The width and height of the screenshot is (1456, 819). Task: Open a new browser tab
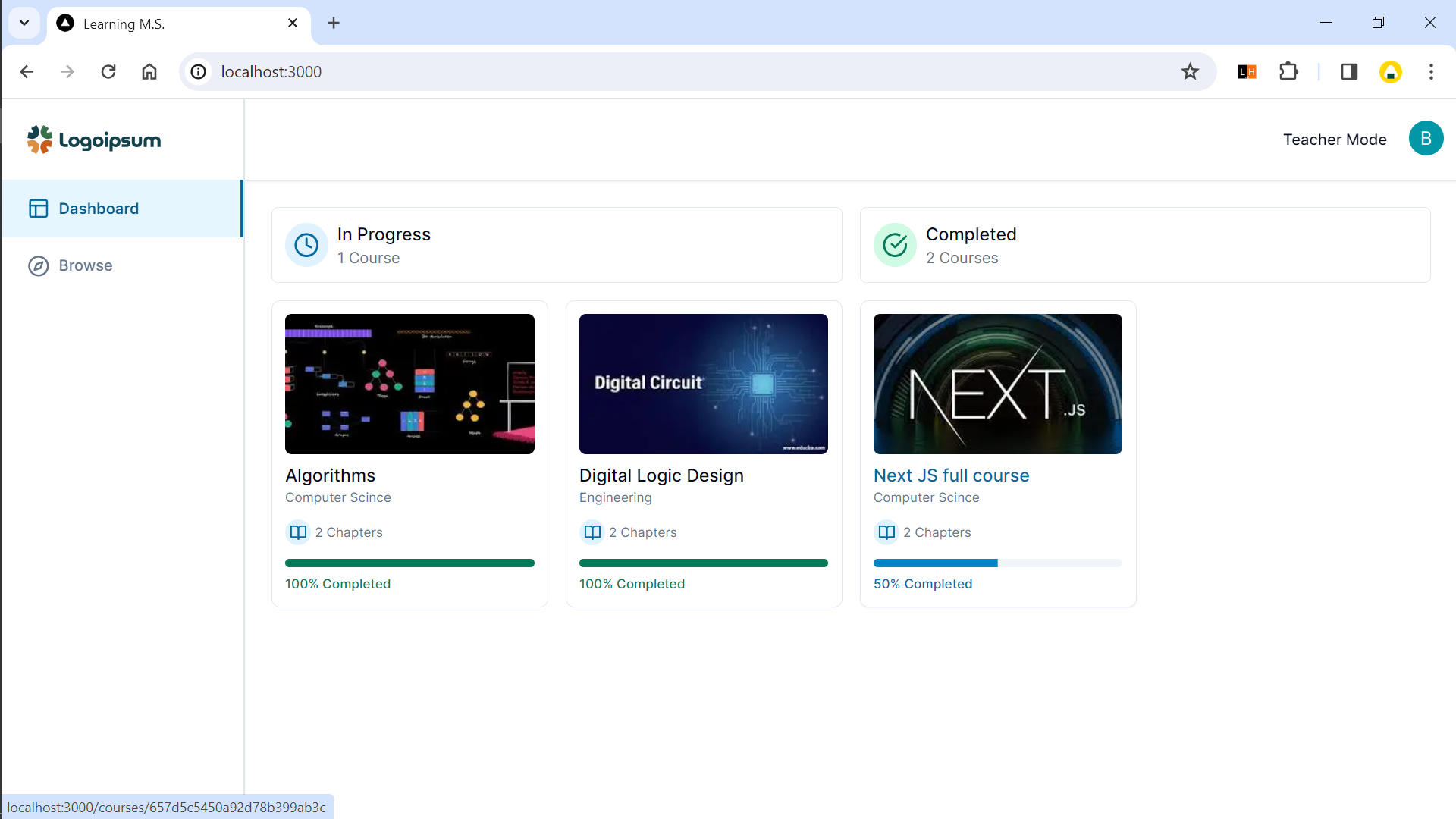pyautogui.click(x=334, y=23)
